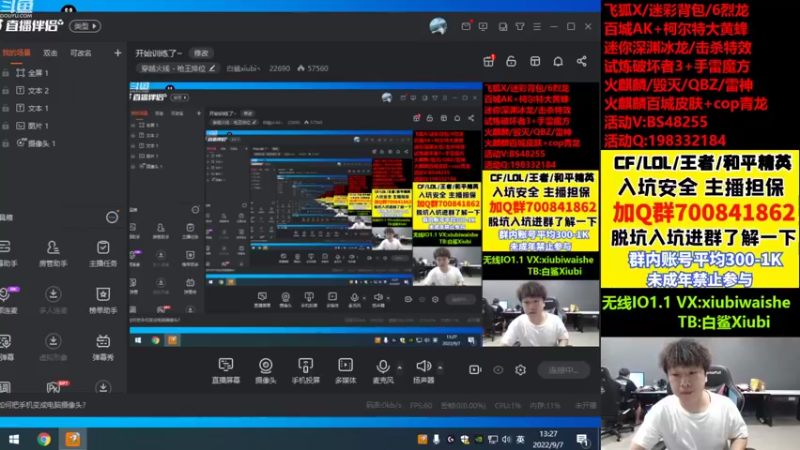Image resolution: width=800 pixels, height=450 pixels.
Task: Download the 多人连麦 tool
Action: (53, 300)
